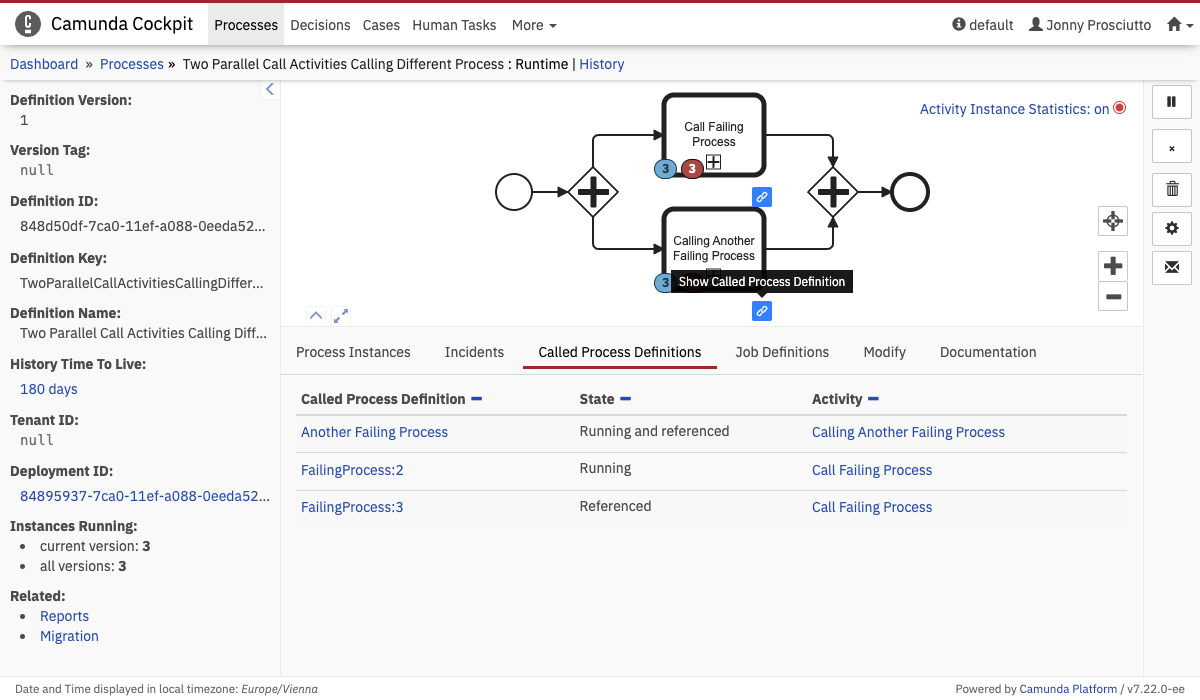Collapse the left sidebar with chevron
Image resolution: width=1200 pixels, height=700 pixels.
(x=269, y=90)
